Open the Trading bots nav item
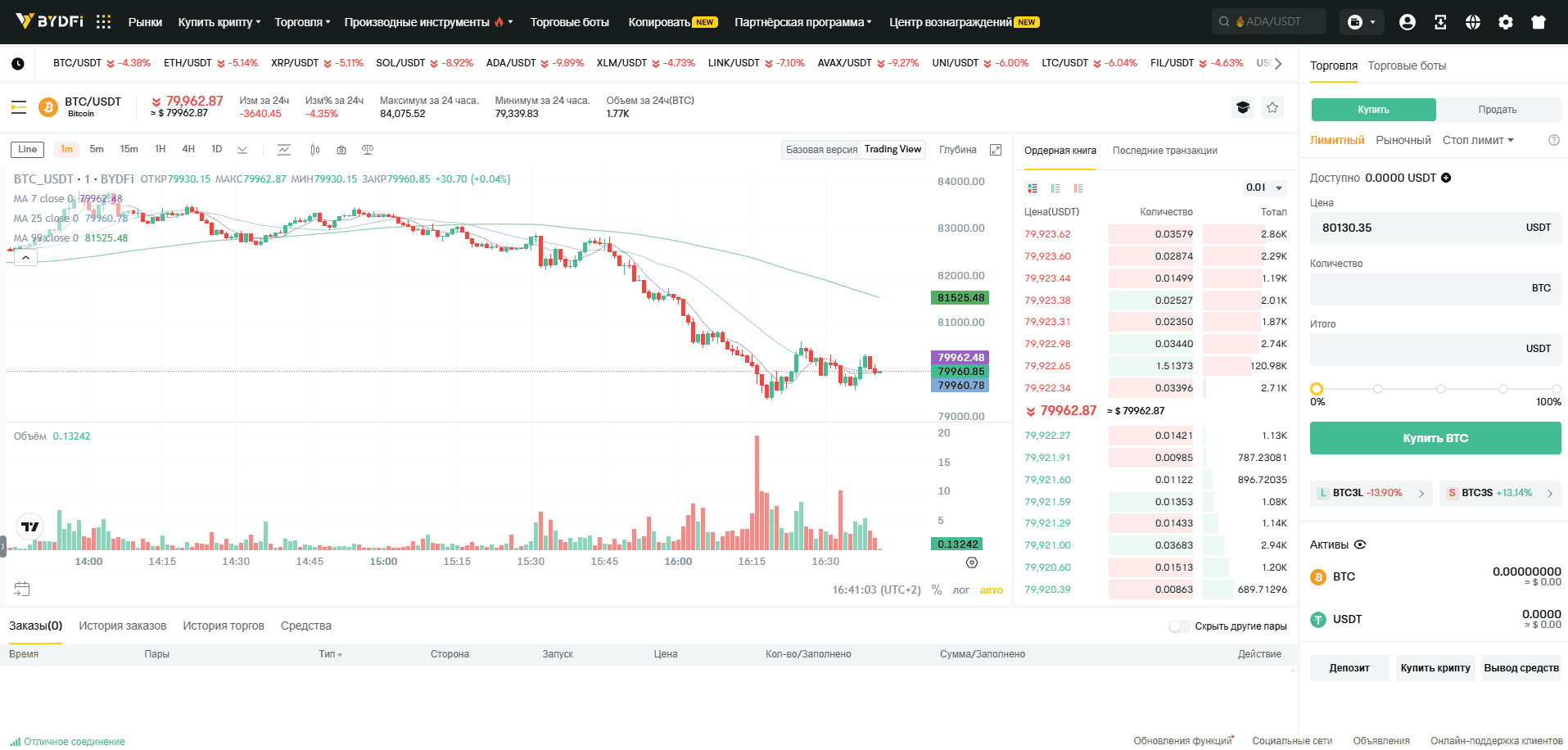The width and height of the screenshot is (1568, 750). [569, 22]
